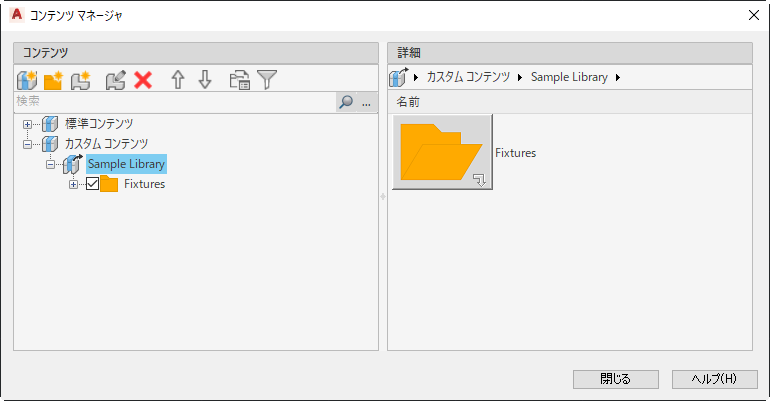770x401 pixels.
Task: Collapse the カスタム コンテンツ tree node
Action: (28, 144)
